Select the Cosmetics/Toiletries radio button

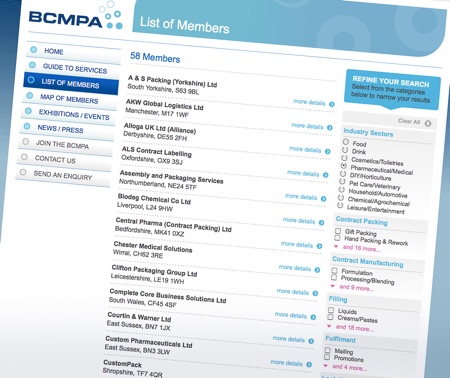(x=345, y=158)
